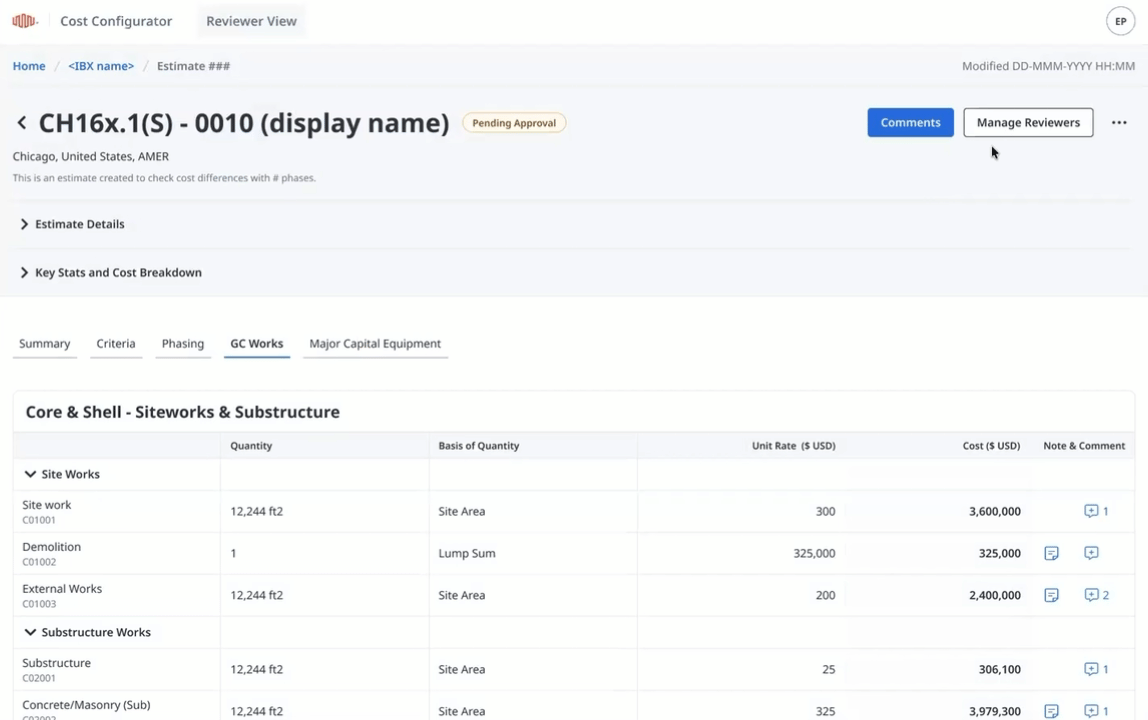This screenshot has width=1148, height=720.
Task: Click the Core & Shell section heading
Action: (x=183, y=412)
